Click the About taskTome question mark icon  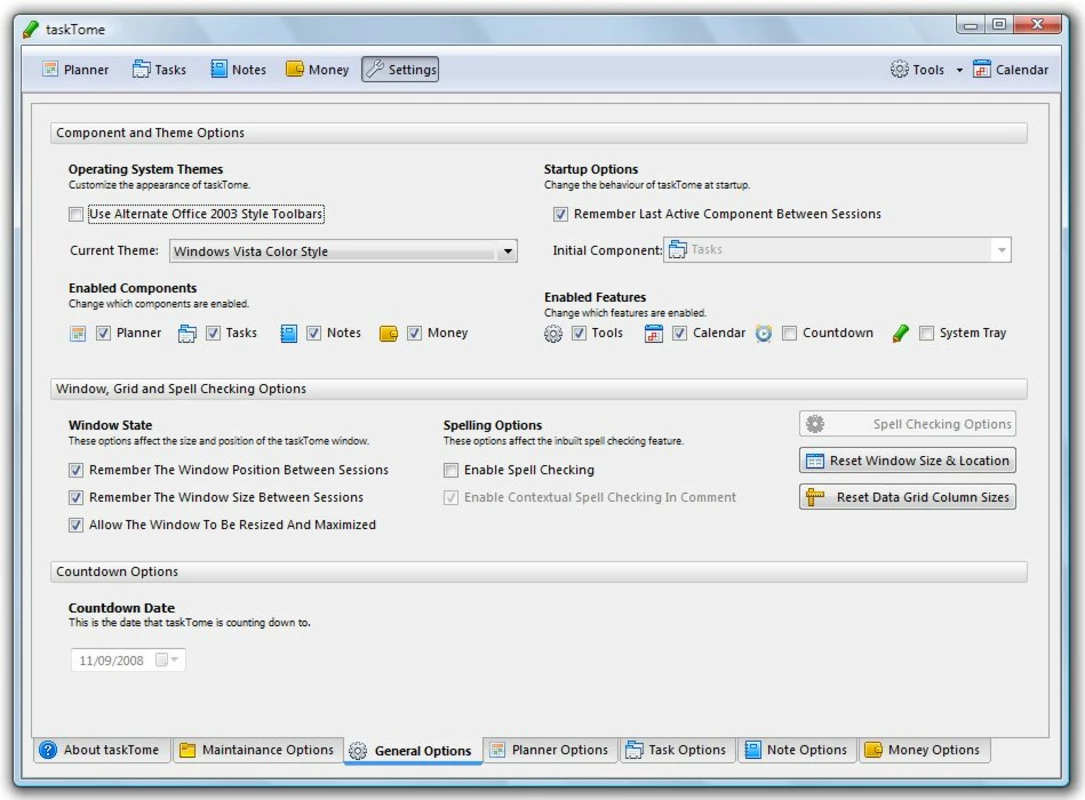click(x=48, y=749)
